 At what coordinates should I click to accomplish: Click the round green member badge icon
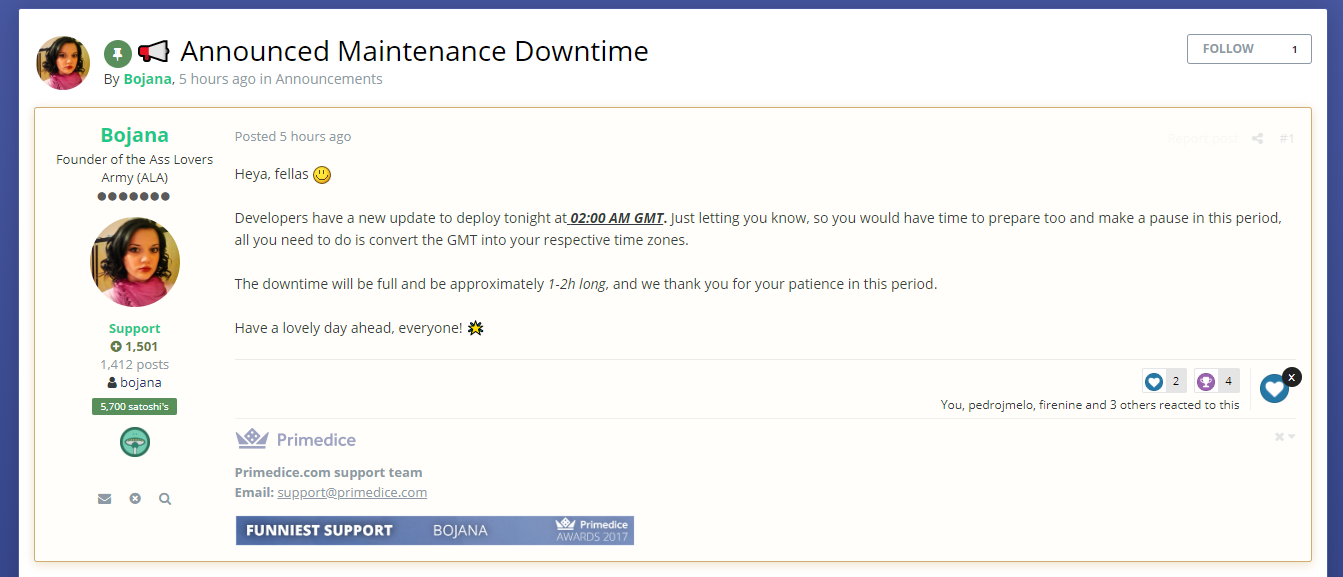click(x=135, y=442)
